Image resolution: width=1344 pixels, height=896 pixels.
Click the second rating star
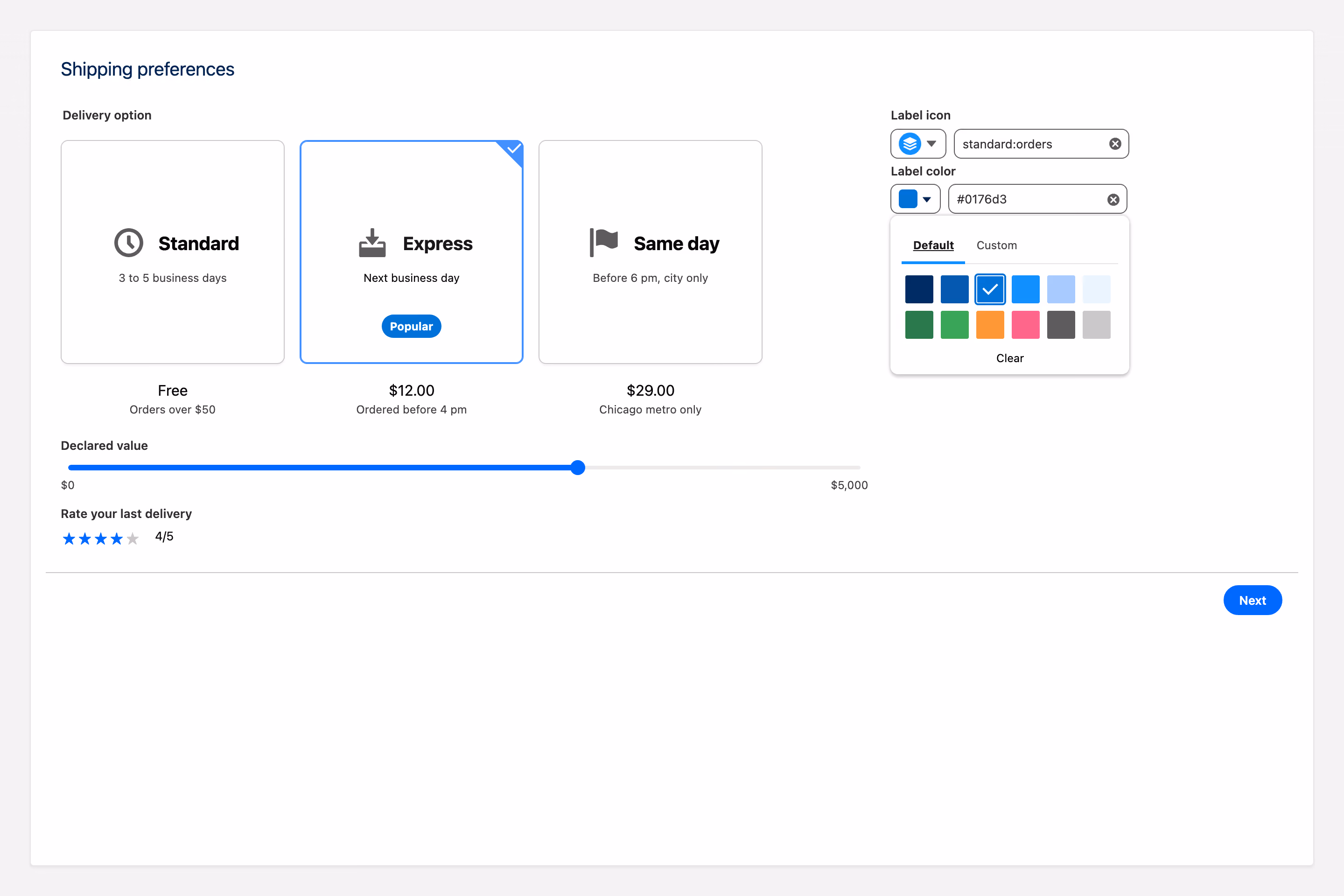pos(85,538)
